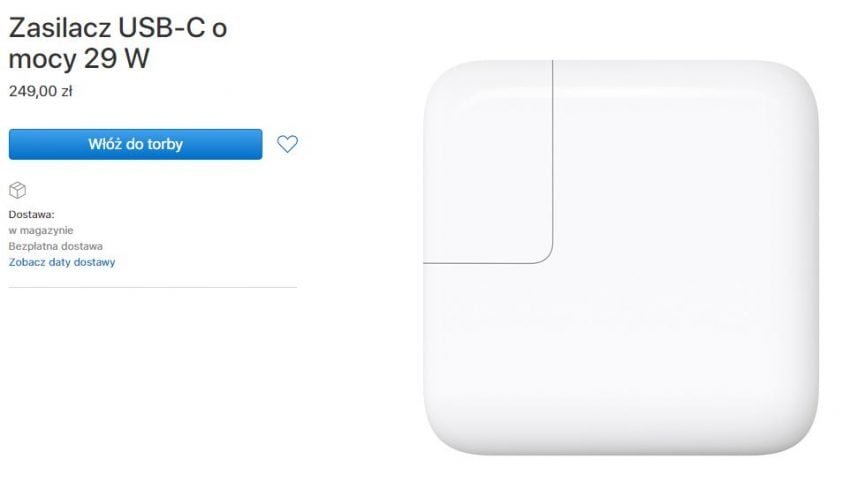Select the Zasilacz USB-C product title
850x482 pixels.
[x=118, y=43]
